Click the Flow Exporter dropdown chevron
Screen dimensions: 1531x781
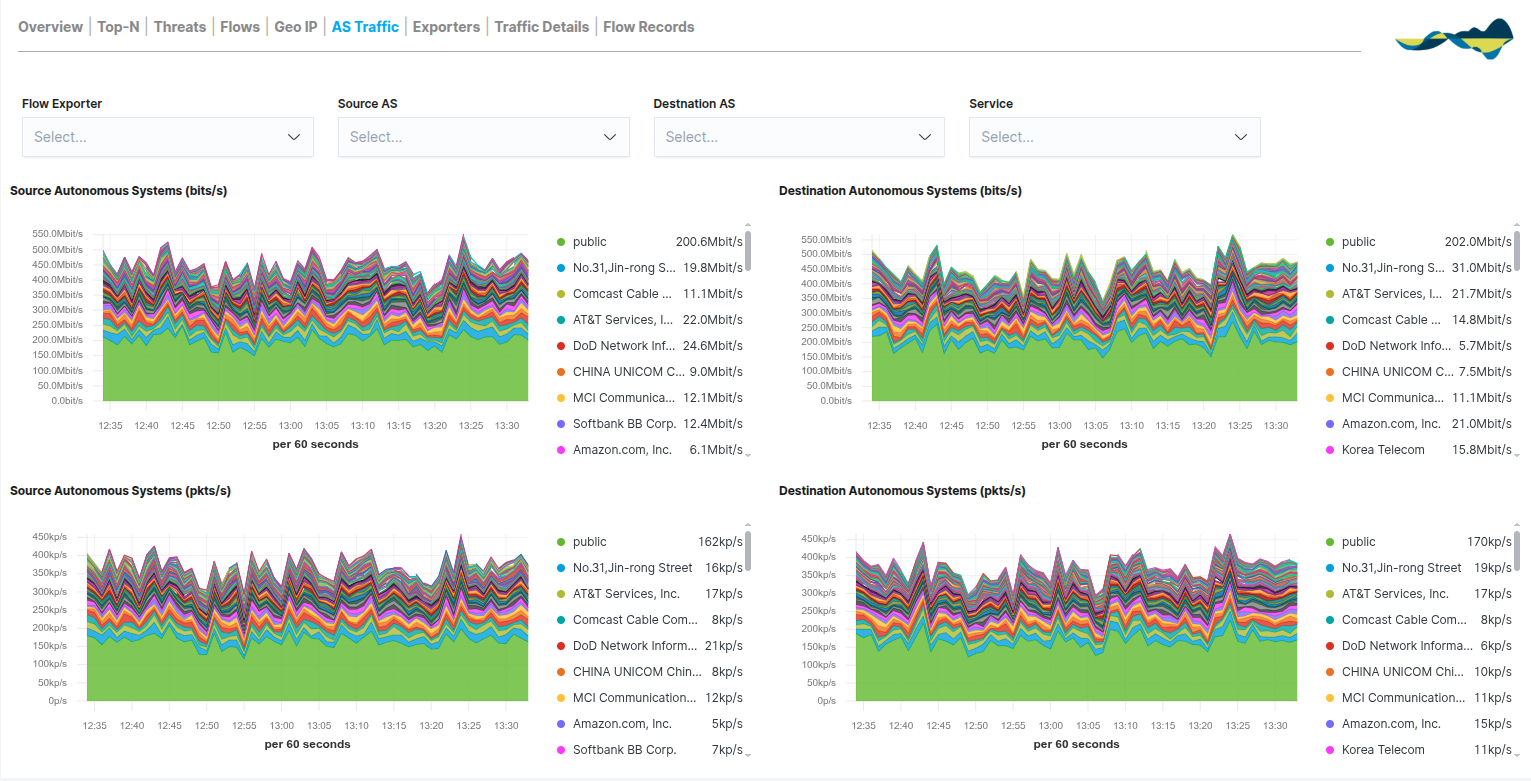coord(294,137)
